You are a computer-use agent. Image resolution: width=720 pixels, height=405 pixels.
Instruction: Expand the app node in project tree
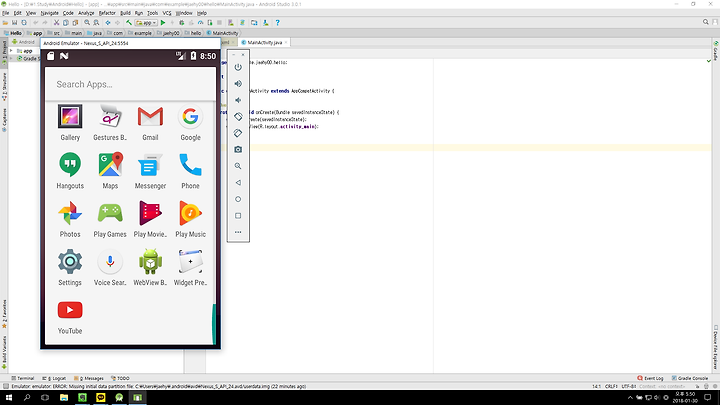pyautogui.click(x=11, y=51)
